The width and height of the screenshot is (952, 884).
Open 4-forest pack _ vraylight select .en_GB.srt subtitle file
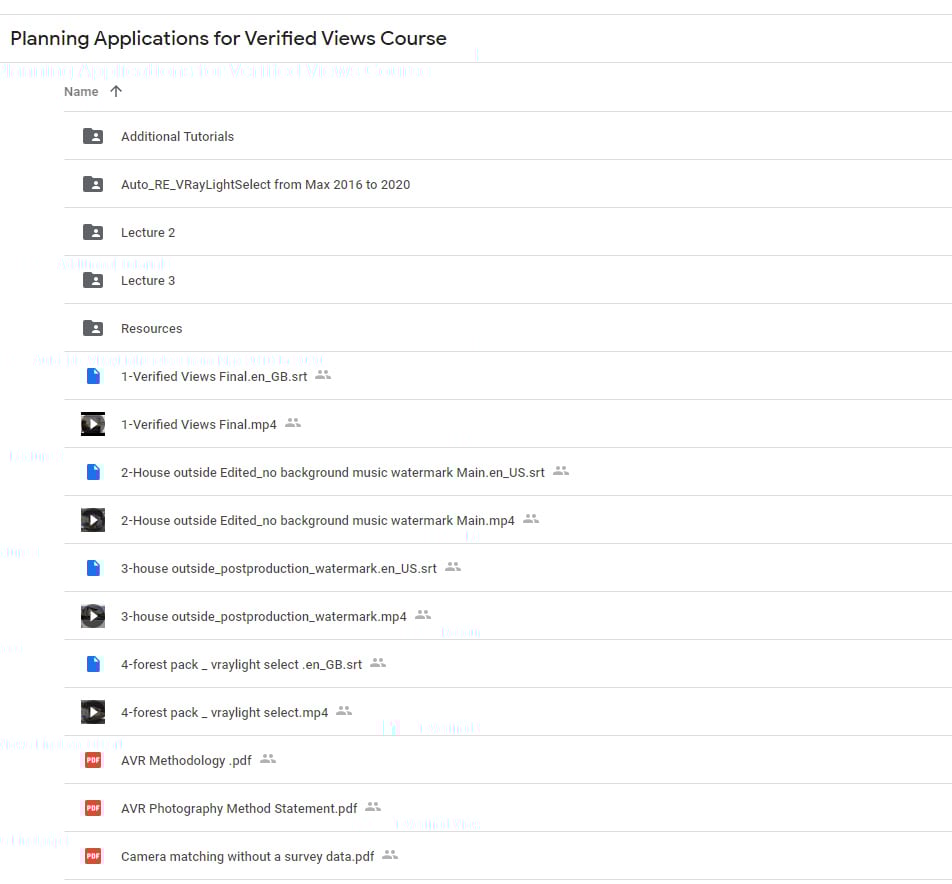tap(241, 664)
